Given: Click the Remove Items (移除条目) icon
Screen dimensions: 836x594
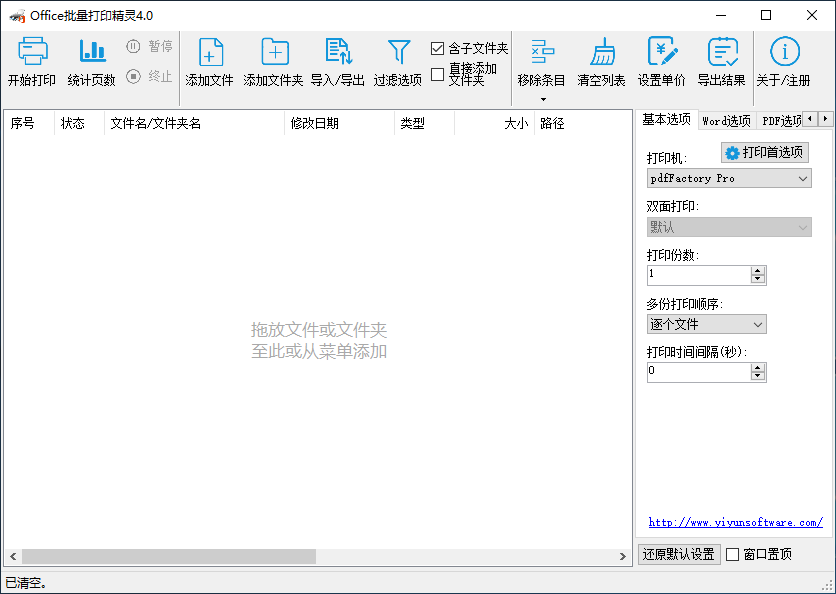Looking at the screenshot, I should click(x=542, y=52).
